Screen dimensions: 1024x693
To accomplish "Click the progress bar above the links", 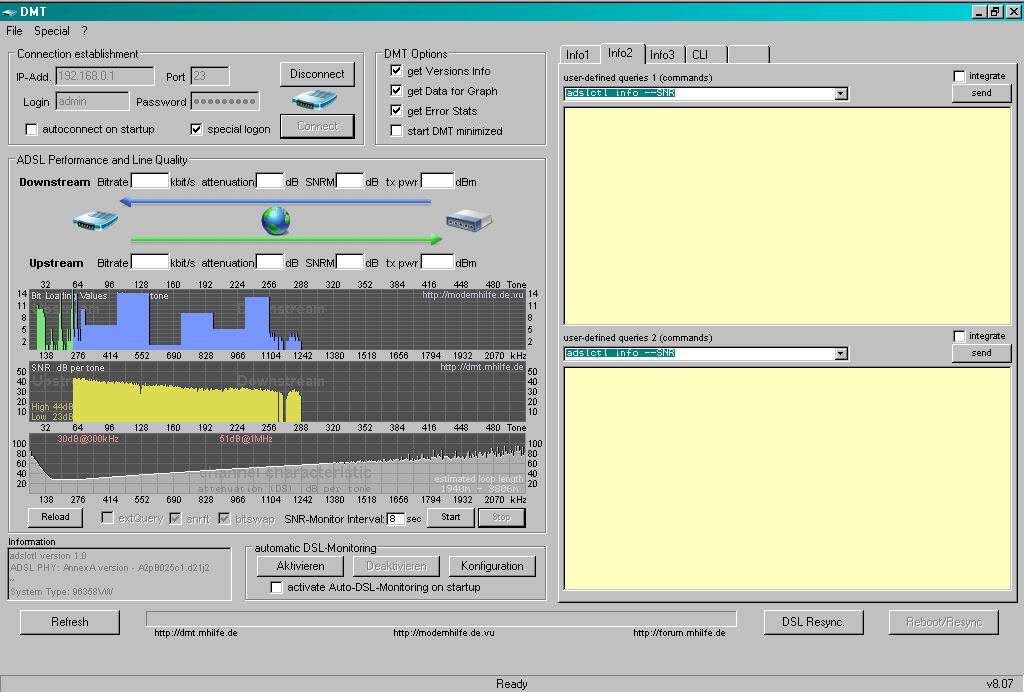I will coord(441,619).
